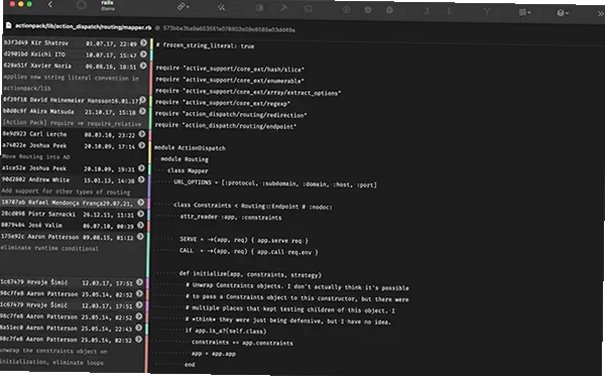The height and width of the screenshot is (376, 605).
Task: Jump to commit a1ce52e by Joshua Peek
Action: tap(142, 168)
